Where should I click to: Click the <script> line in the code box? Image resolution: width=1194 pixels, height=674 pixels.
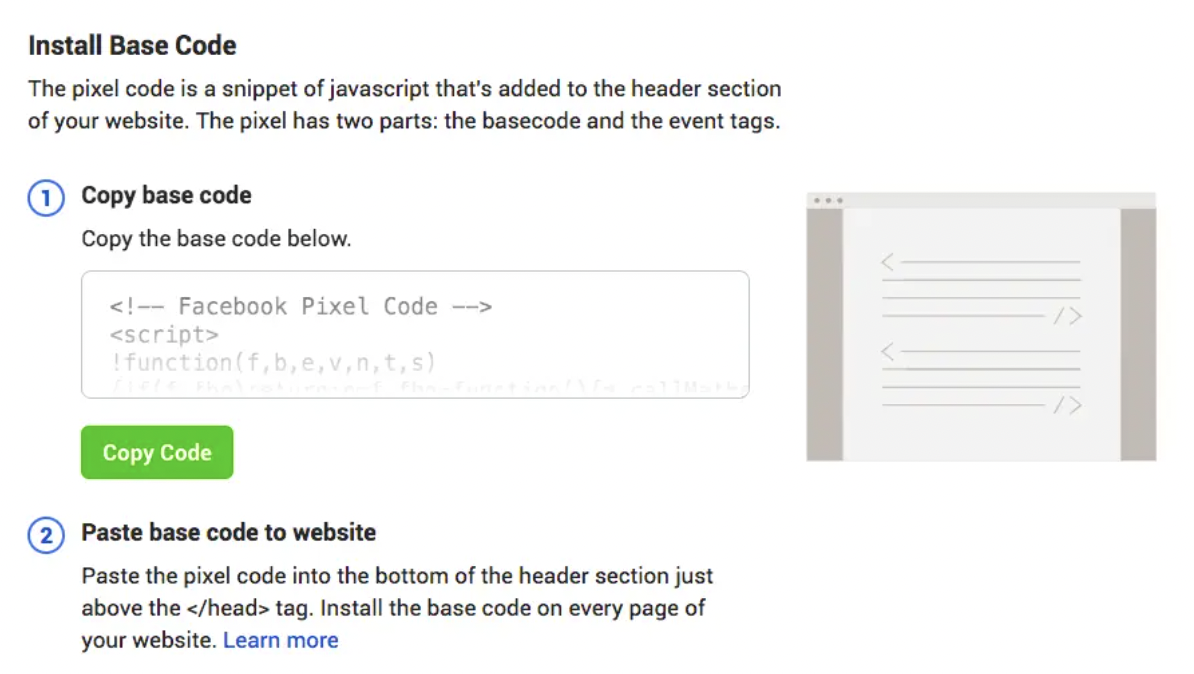(164, 334)
